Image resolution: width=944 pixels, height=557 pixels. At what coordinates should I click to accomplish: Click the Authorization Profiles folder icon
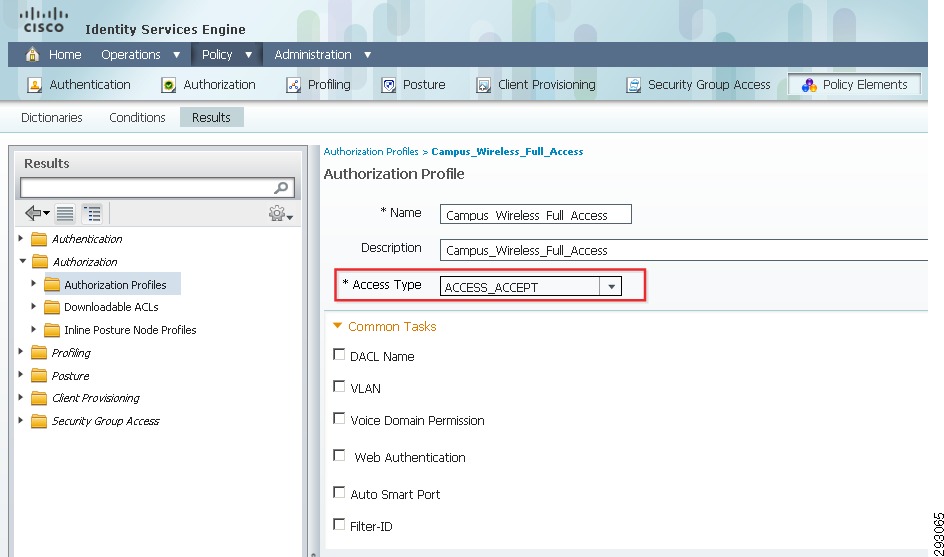[52, 285]
